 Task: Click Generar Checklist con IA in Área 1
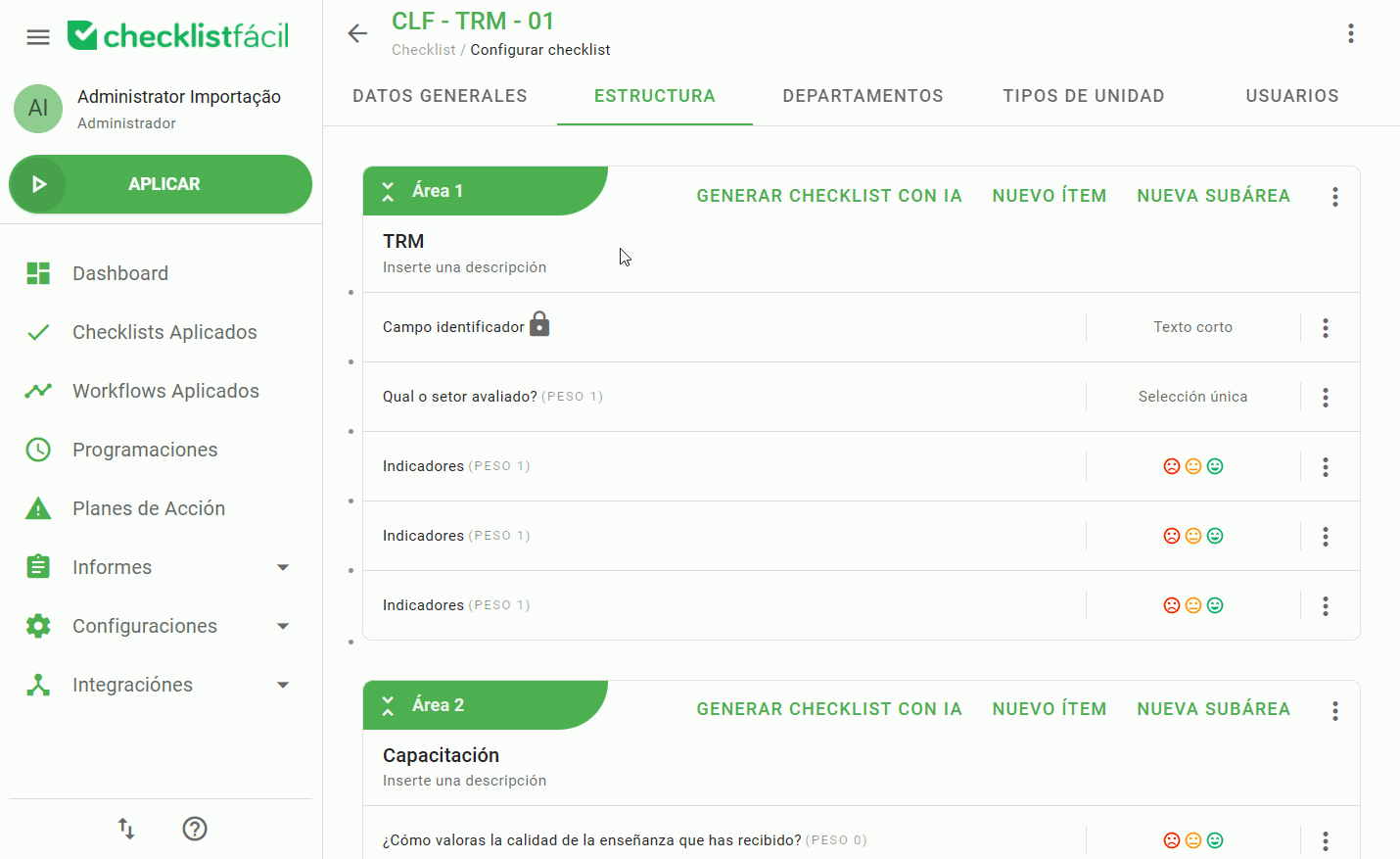click(829, 196)
